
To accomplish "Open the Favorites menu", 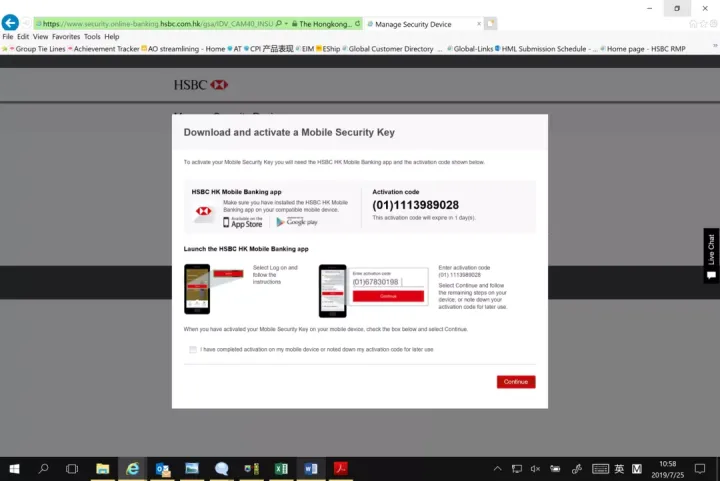I will 66,36.
